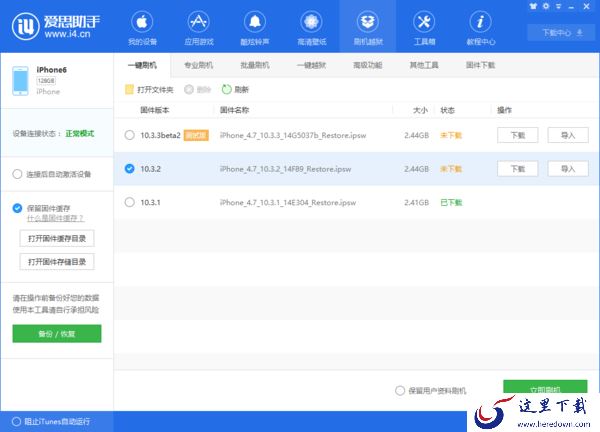Toggle 保留固件缓存 option
Viewport: 600px width, 432px height.
coord(17,208)
